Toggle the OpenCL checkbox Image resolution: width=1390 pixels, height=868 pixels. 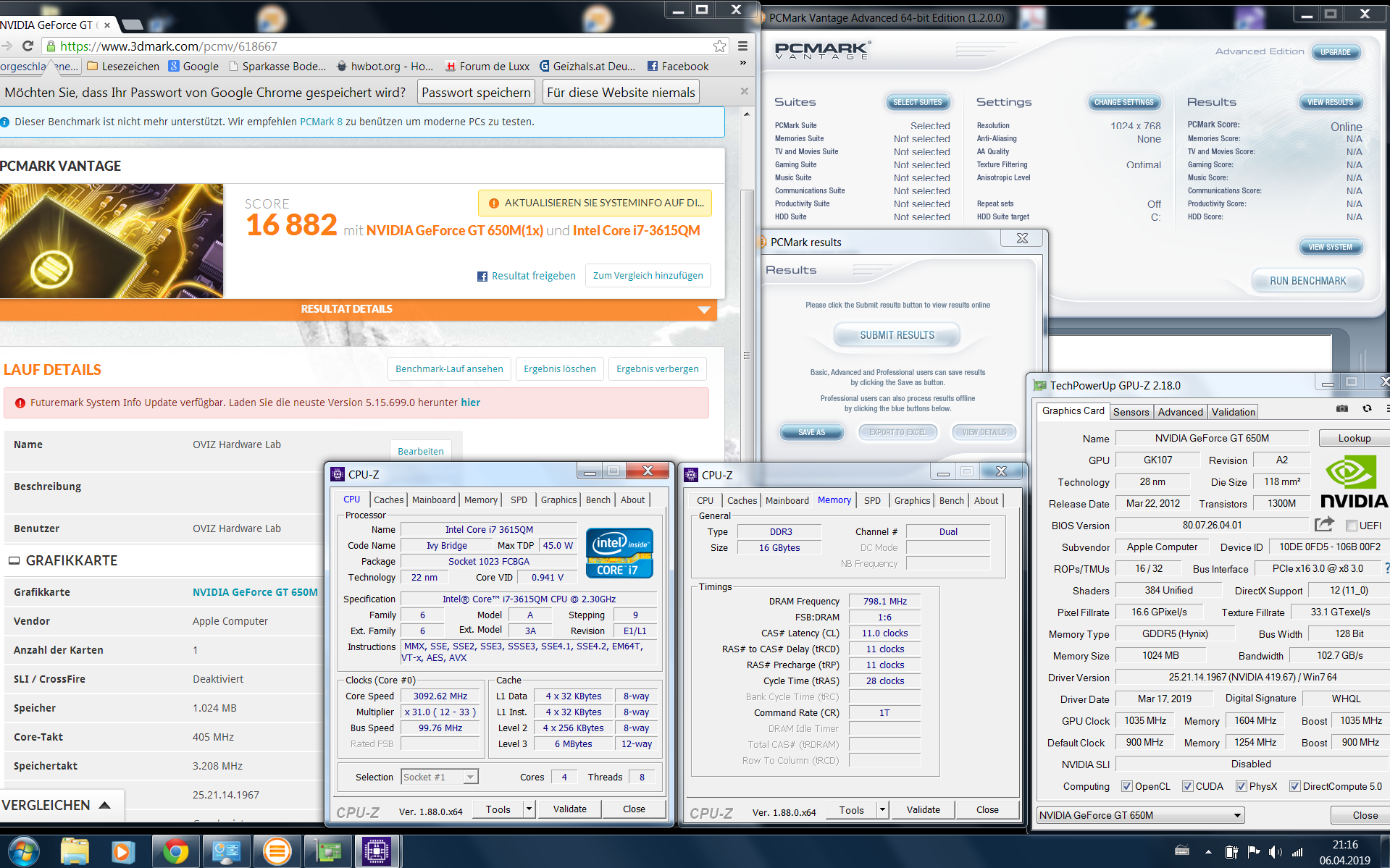(1126, 786)
